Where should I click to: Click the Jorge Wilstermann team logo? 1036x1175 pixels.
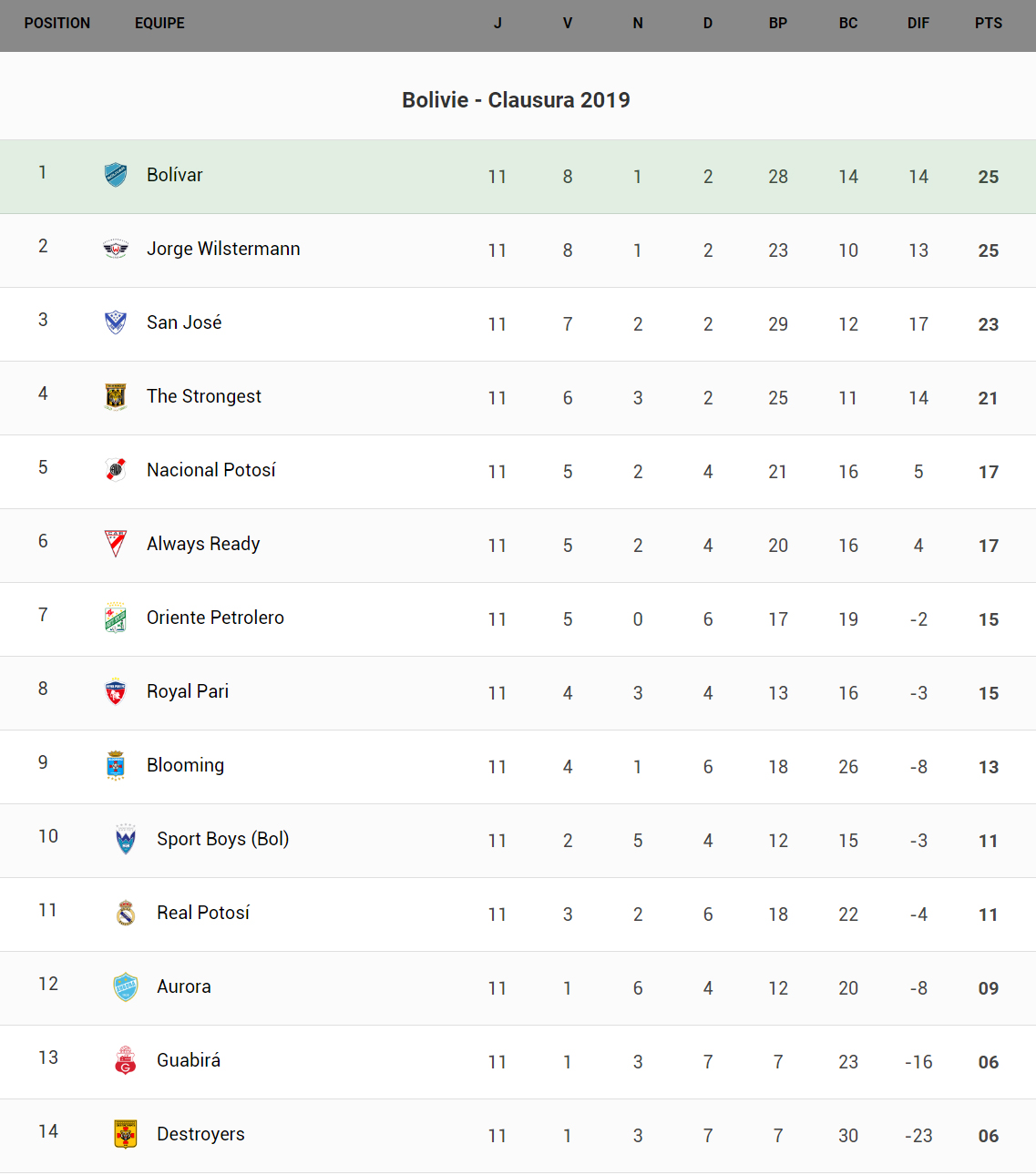[x=116, y=249]
